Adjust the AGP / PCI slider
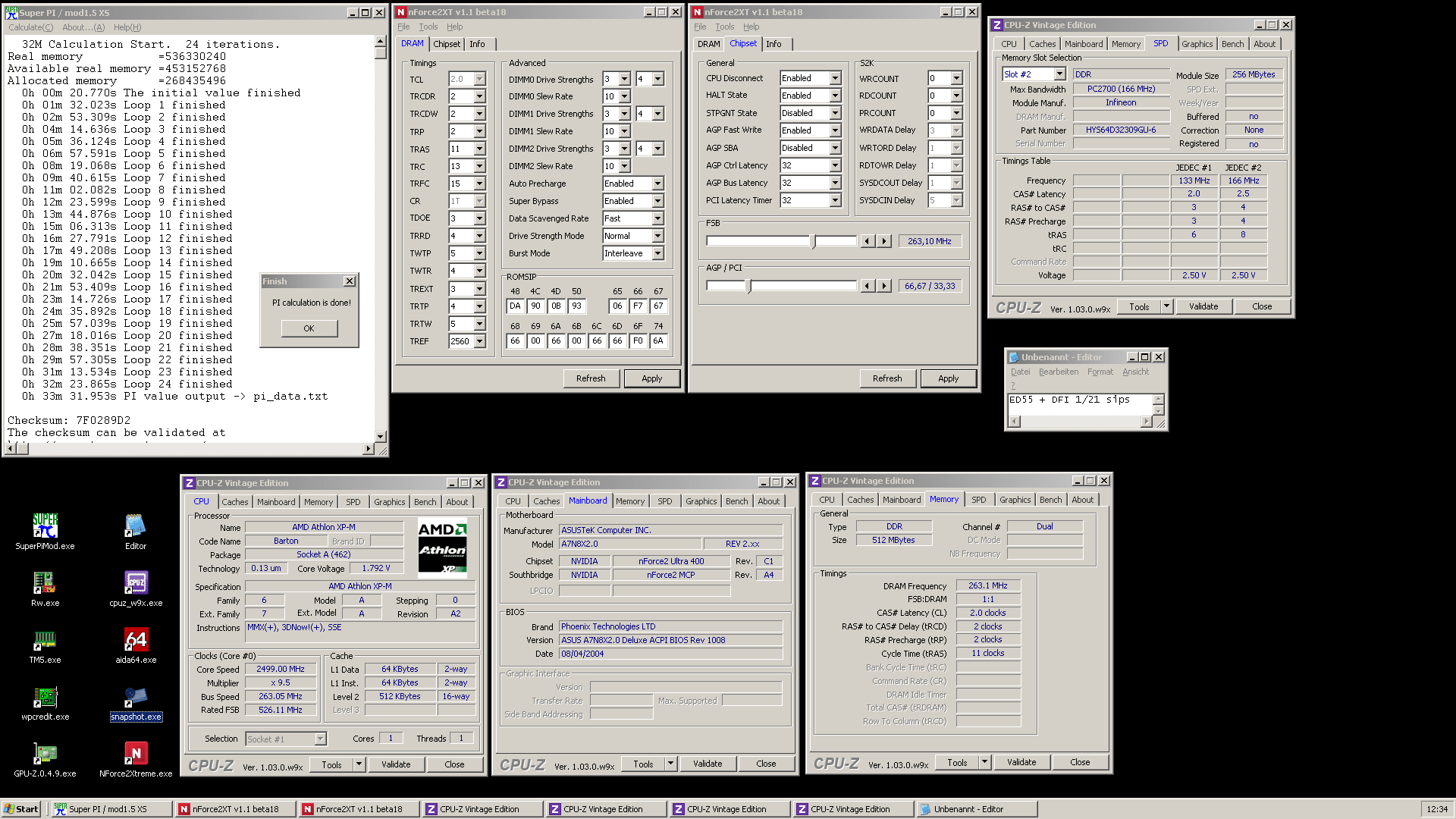The width and height of the screenshot is (1456, 819). (748, 286)
